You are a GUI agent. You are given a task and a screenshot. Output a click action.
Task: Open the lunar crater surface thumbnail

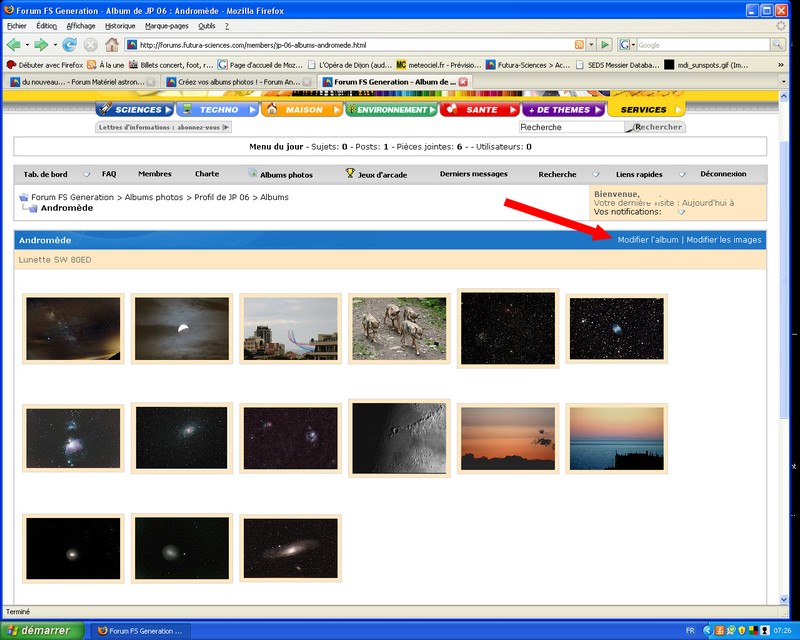[399, 438]
